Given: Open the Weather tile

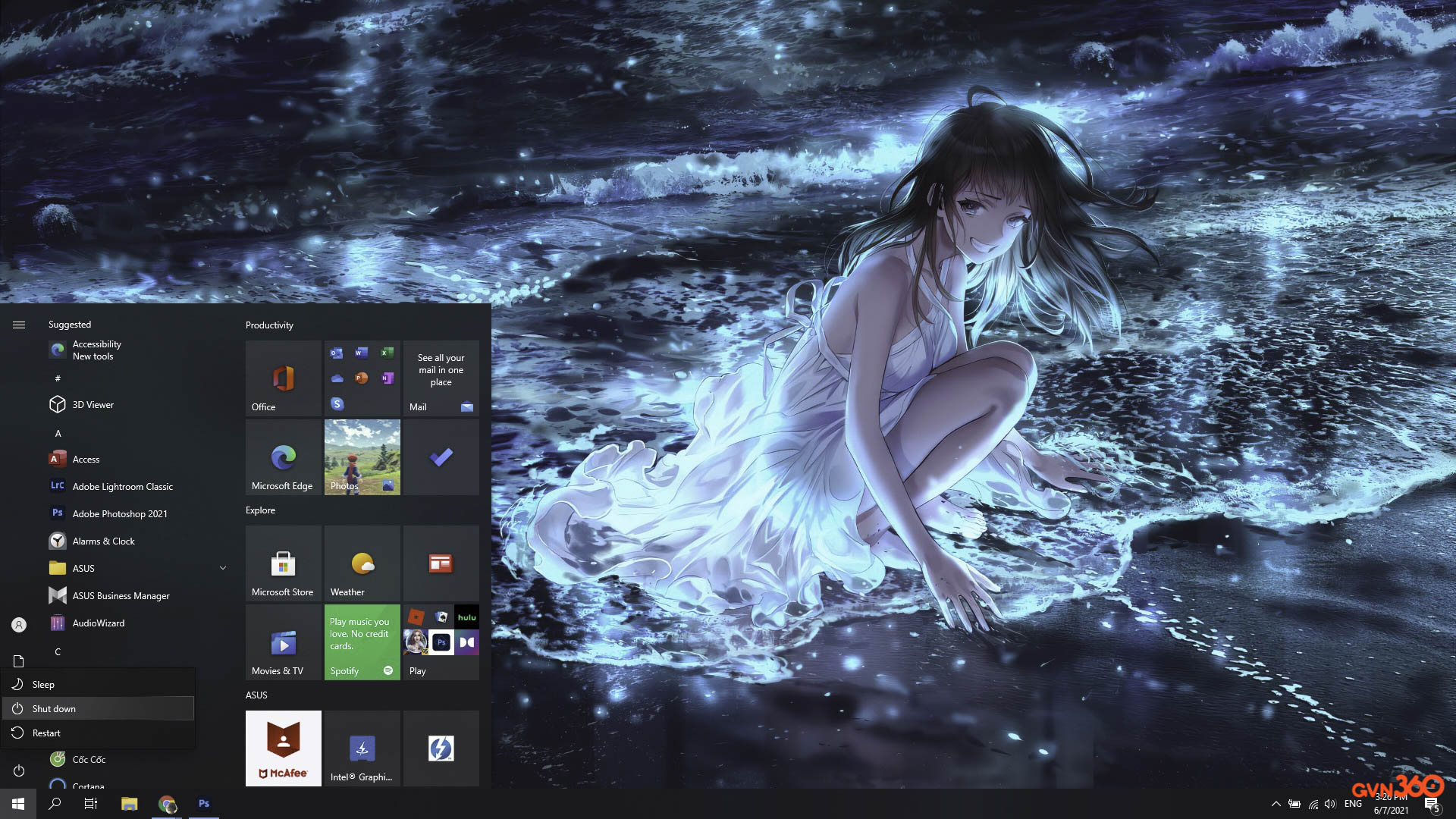Looking at the screenshot, I should coord(362,563).
